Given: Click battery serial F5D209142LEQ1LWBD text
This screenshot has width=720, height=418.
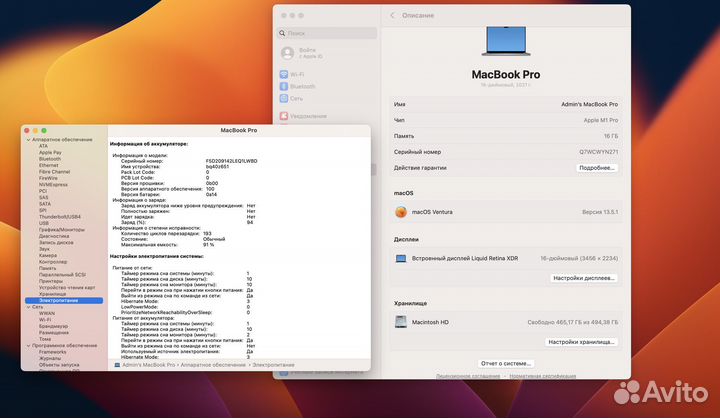Looking at the screenshot, I should [x=231, y=161].
